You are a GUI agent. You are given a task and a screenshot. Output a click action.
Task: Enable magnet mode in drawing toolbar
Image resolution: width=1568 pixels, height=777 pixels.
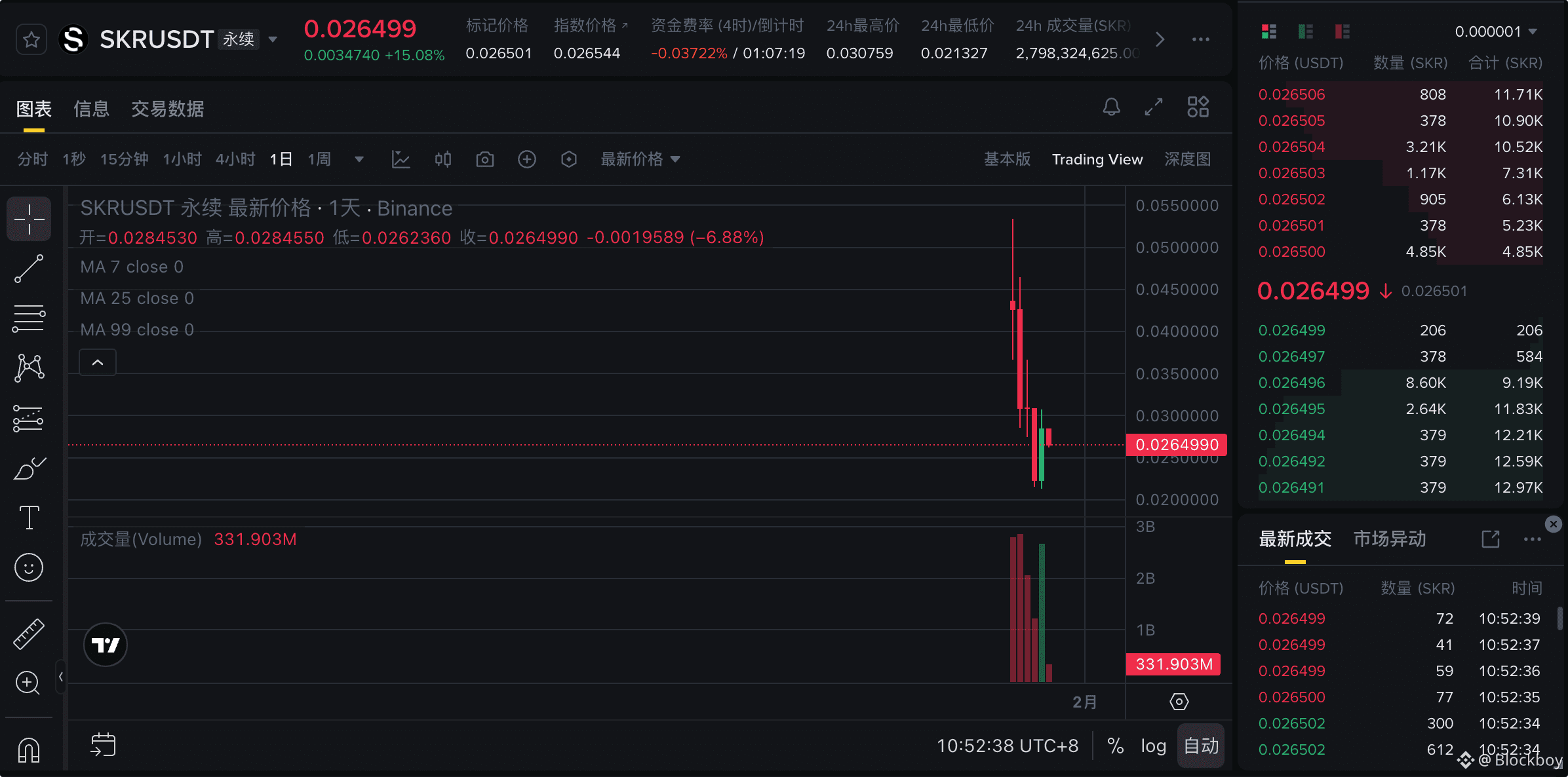tap(29, 749)
